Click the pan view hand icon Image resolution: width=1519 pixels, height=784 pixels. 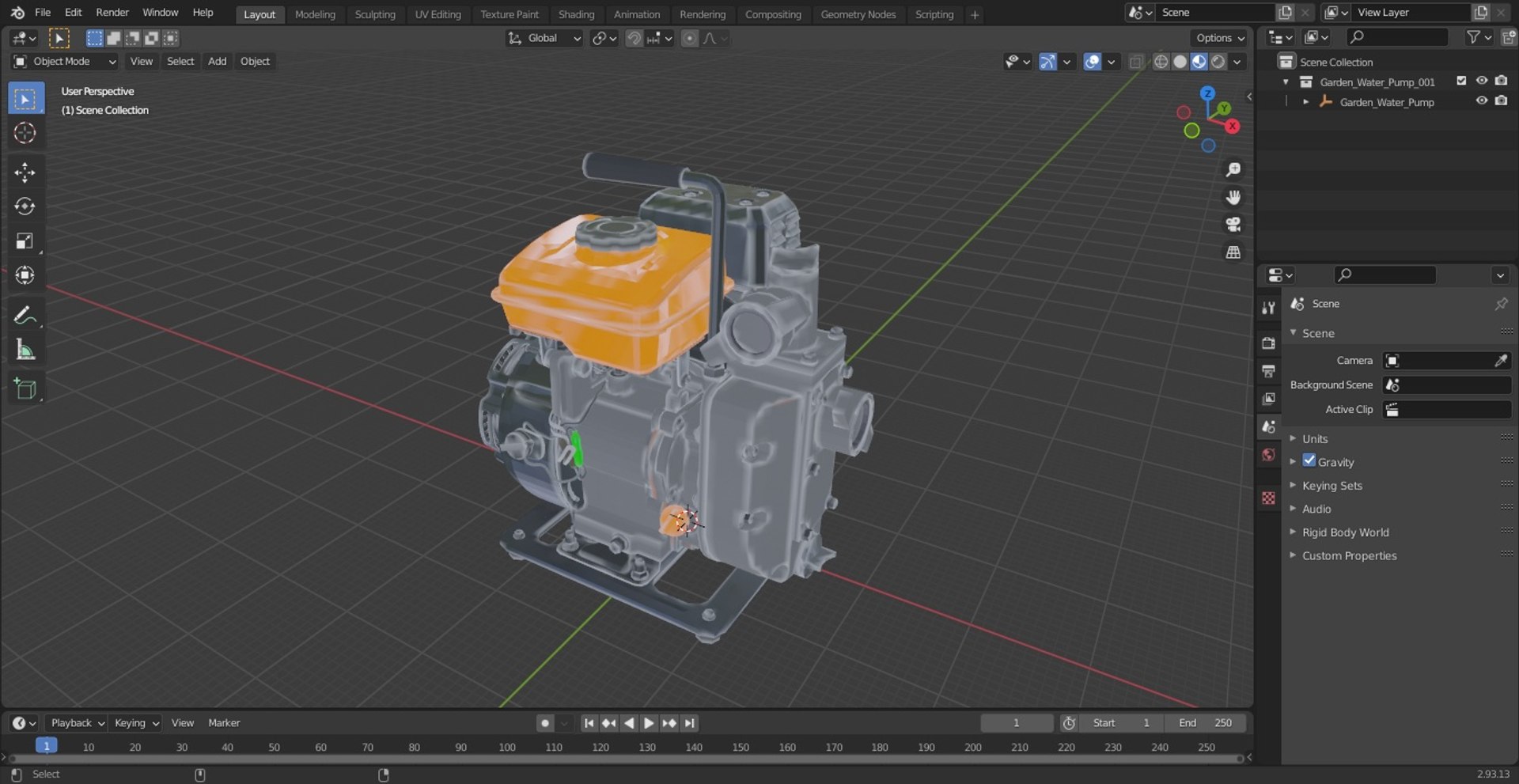coord(1233,198)
